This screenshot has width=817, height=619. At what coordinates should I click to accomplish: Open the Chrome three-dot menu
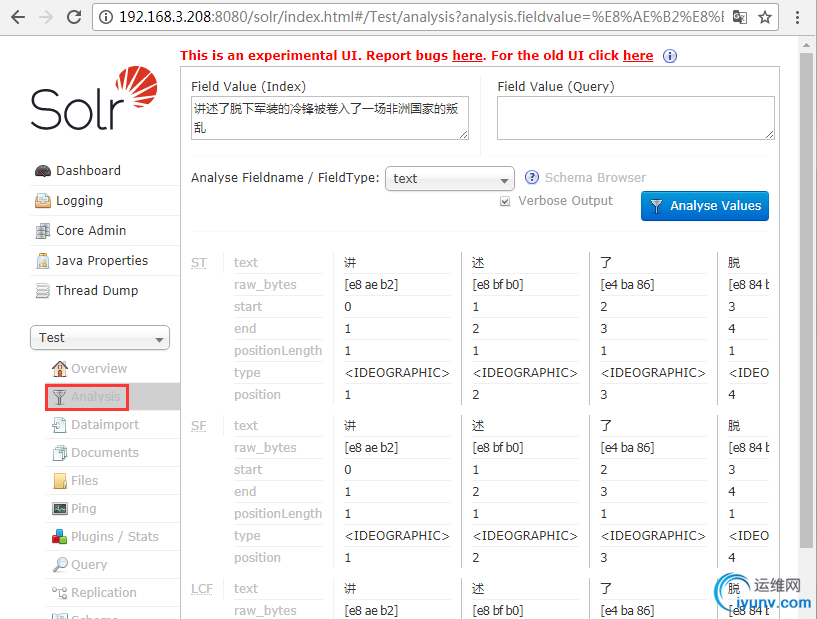(797, 17)
